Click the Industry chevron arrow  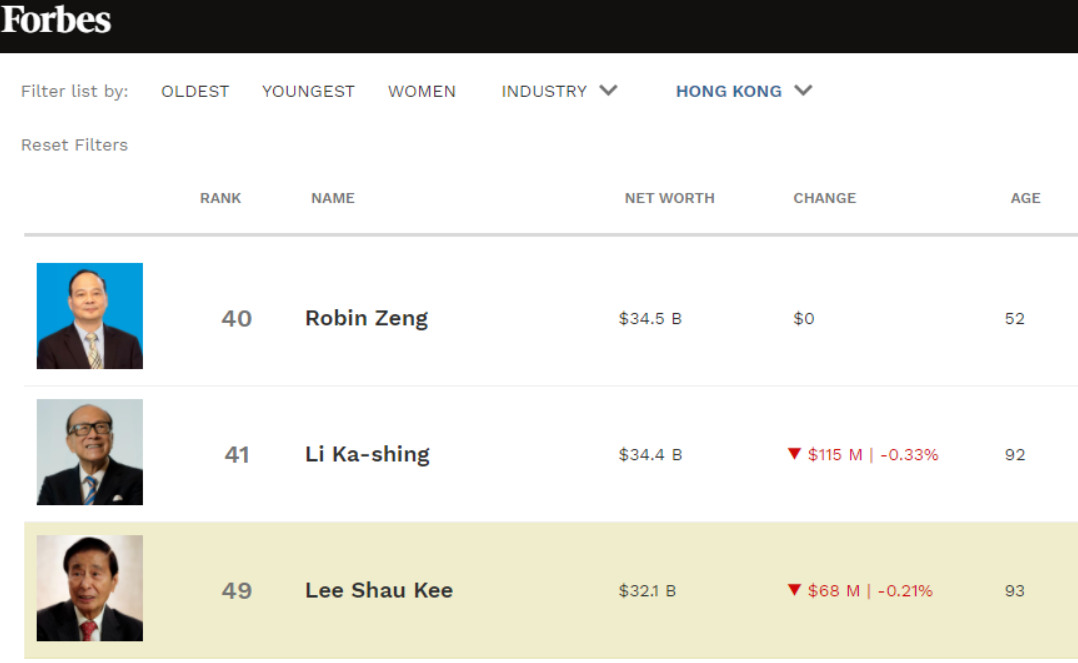[608, 91]
